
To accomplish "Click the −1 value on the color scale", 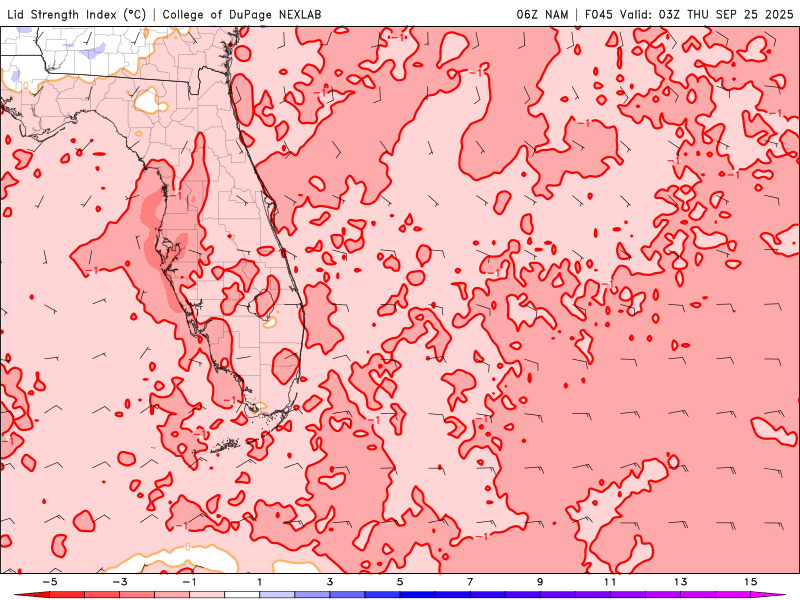I will [189, 582].
